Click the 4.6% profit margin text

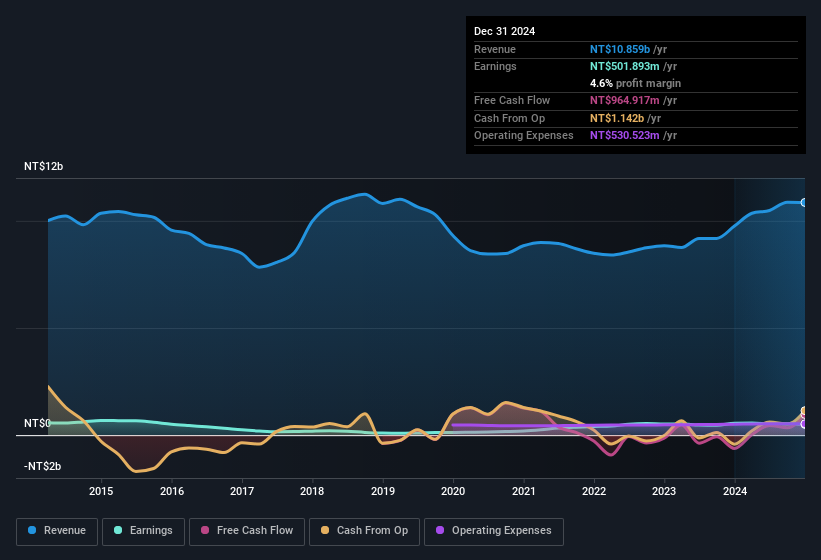[635, 83]
